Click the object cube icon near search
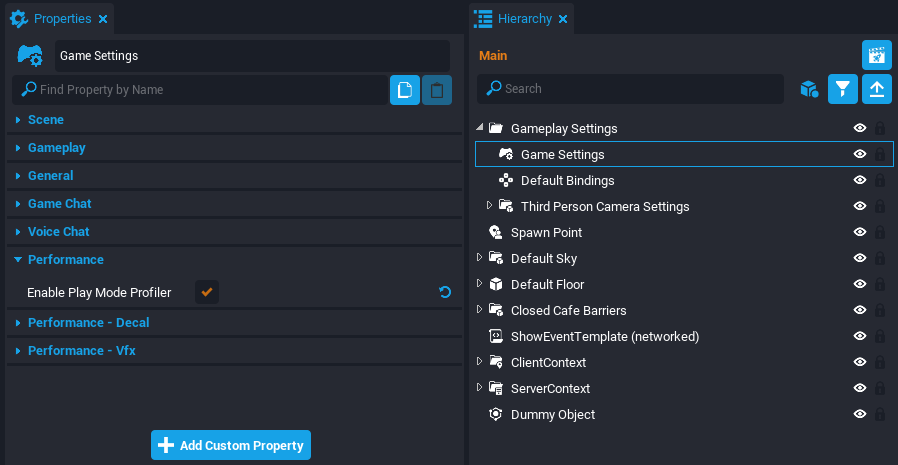Image resolution: width=898 pixels, height=465 pixels. click(x=809, y=89)
